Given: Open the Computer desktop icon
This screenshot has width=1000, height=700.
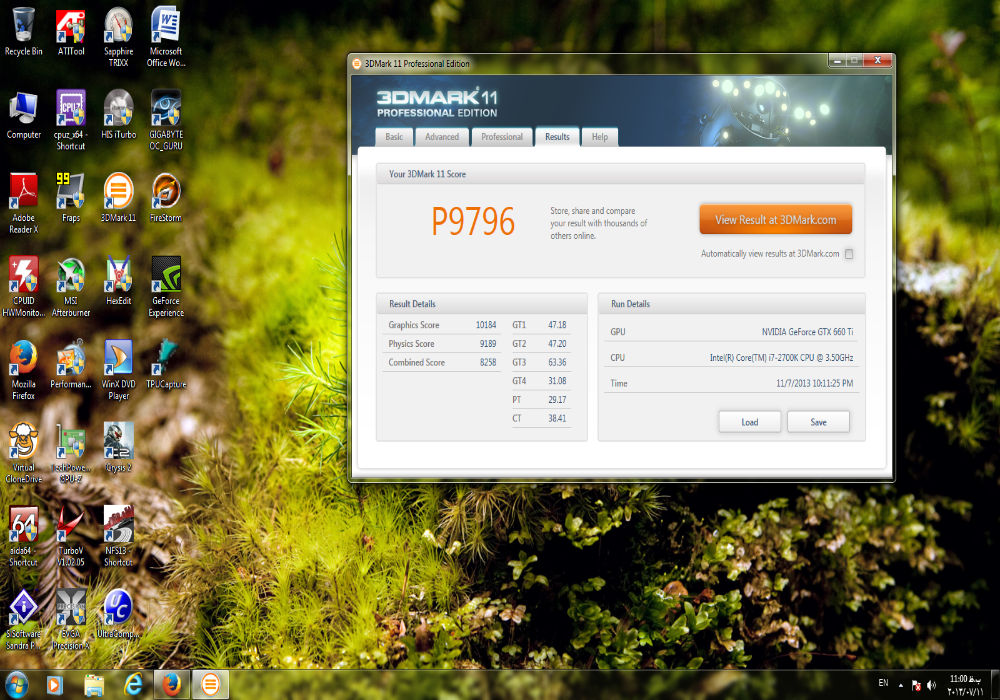Looking at the screenshot, I should pos(24,115).
